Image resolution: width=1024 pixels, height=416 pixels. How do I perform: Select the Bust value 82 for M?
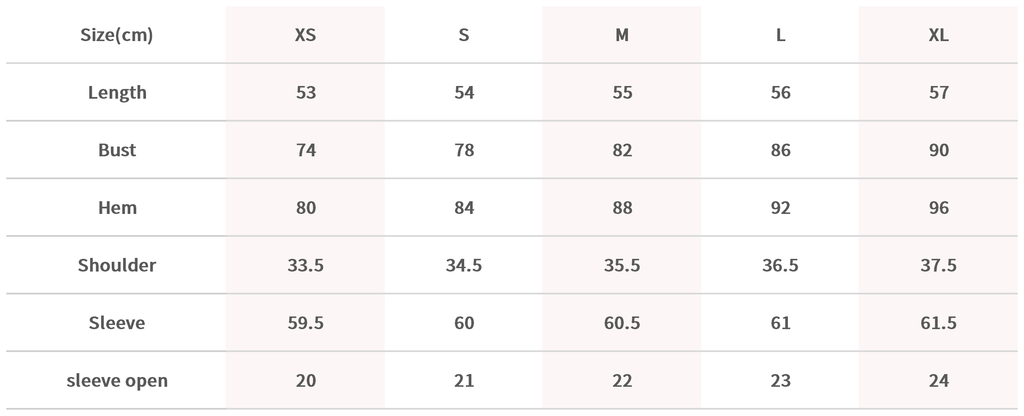622,151
